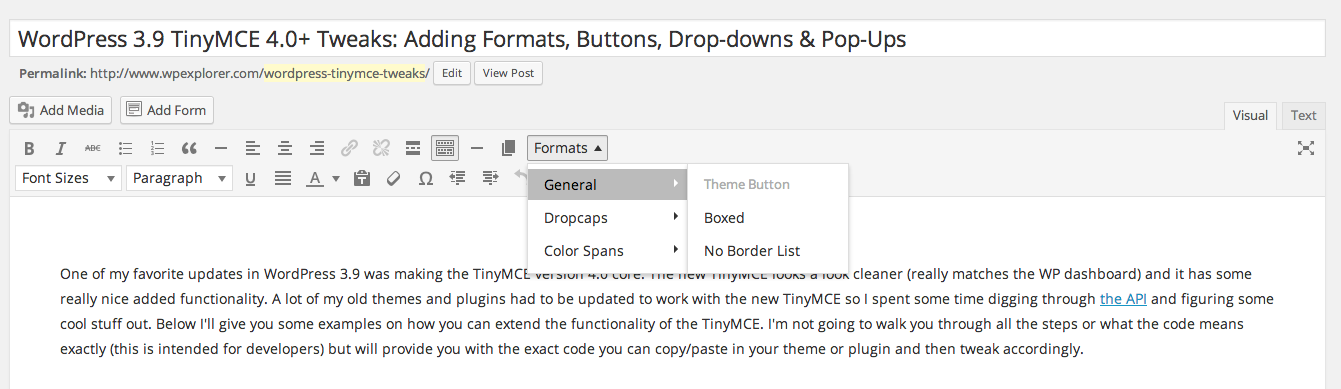Open the Formats dropdown
Image resolution: width=1341 pixels, height=389 pixels.
coord(568,148)
